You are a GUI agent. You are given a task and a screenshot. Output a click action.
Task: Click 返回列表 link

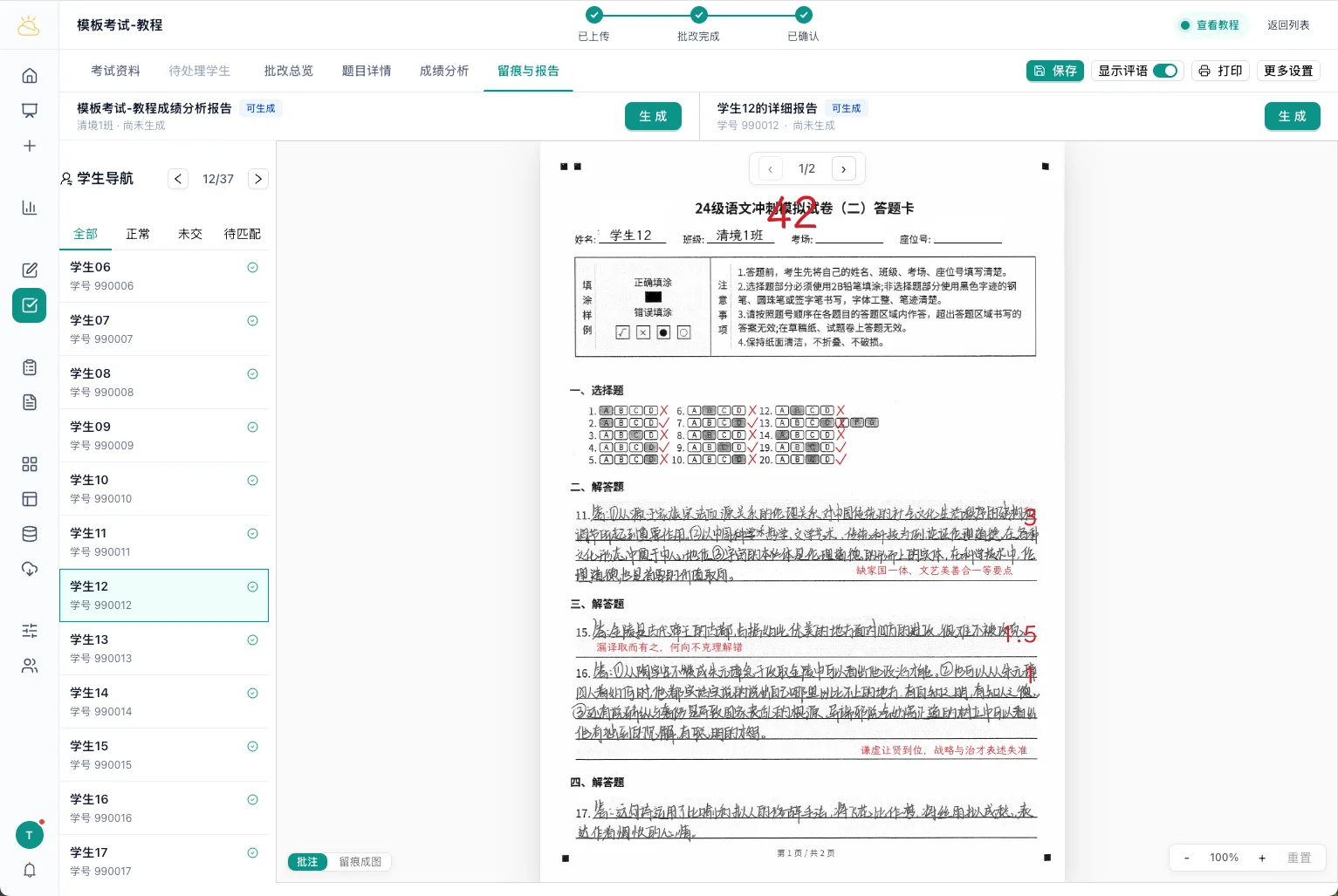1288,25
